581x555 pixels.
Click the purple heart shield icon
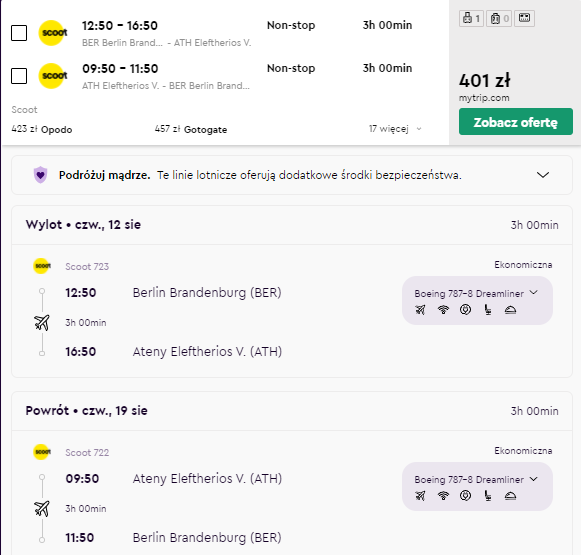coord(40,175)
